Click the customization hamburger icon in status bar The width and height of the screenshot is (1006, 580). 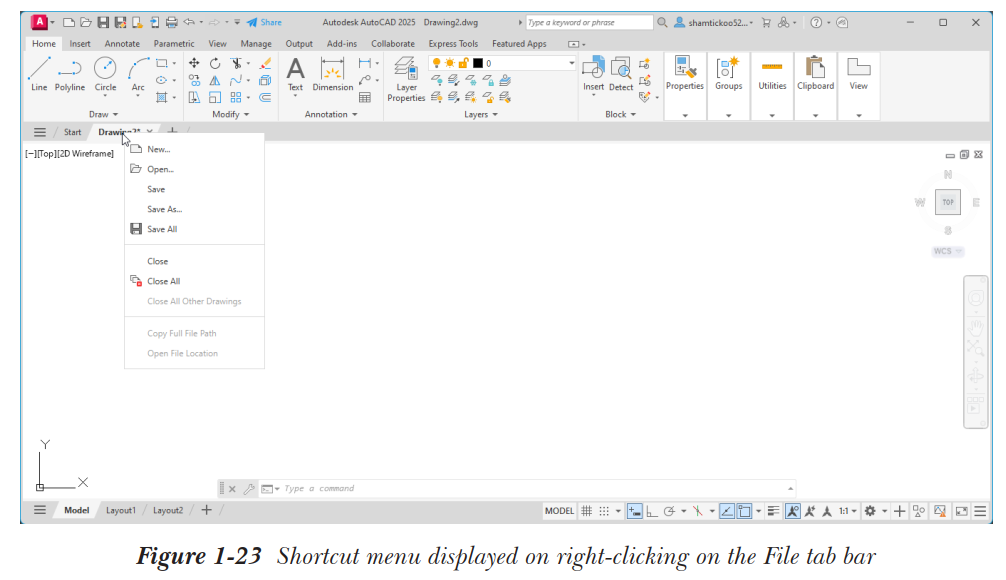[x=980, y=511]
